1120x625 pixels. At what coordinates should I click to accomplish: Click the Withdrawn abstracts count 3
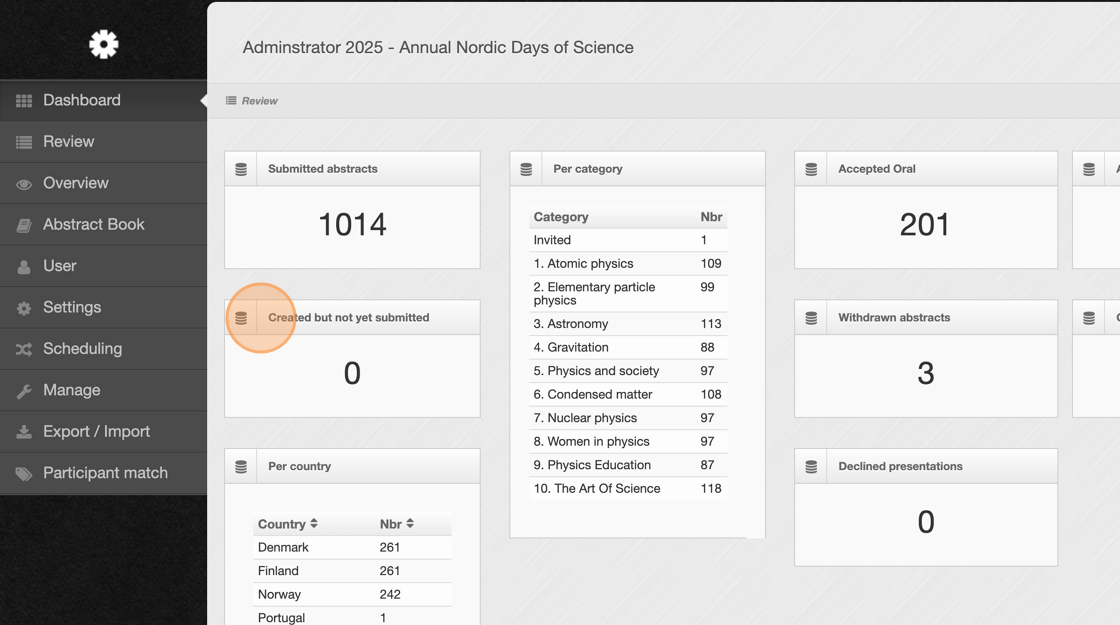coord(926,374)
